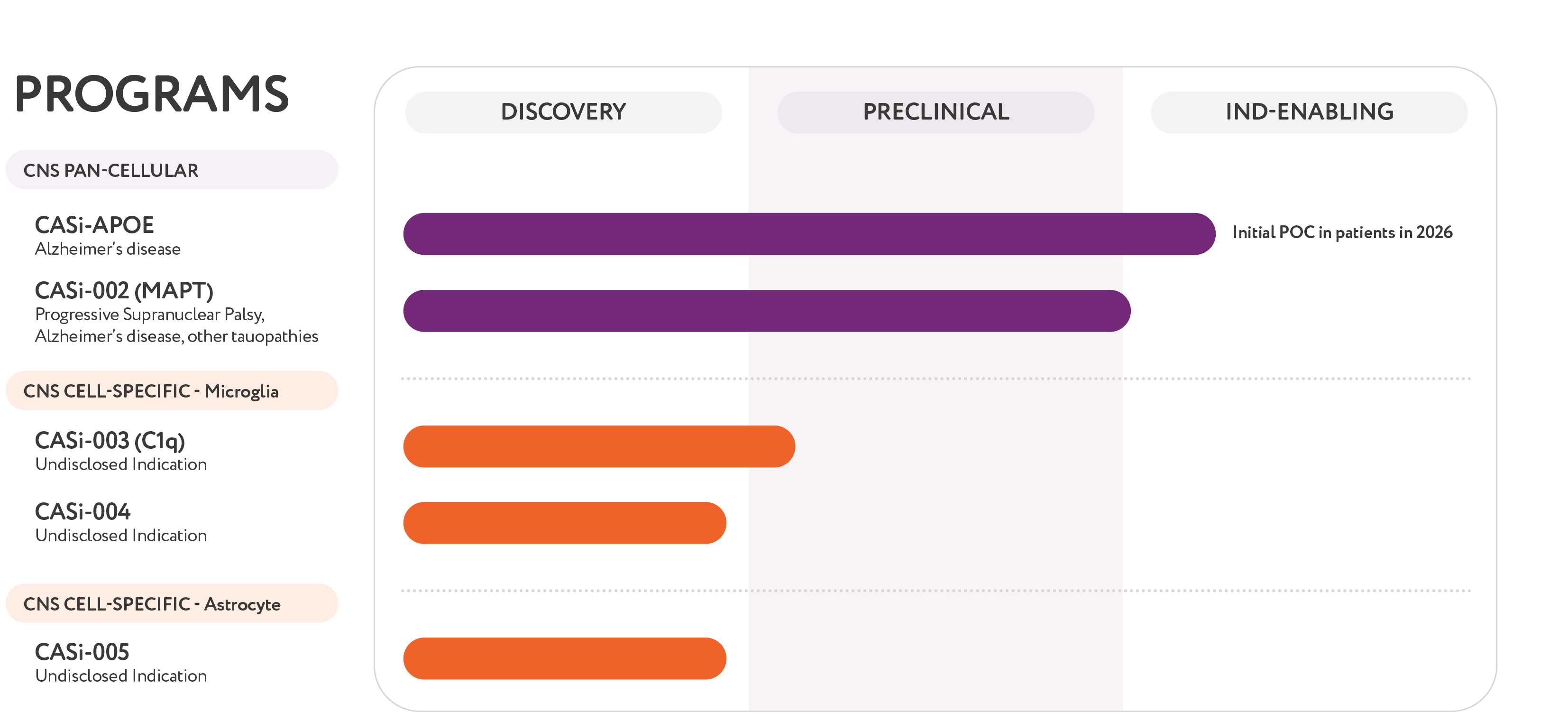This screenshot has height=722, width=1568.
Task: Click the purple CASi-APOE progress bar
Action: click(808, 234)
